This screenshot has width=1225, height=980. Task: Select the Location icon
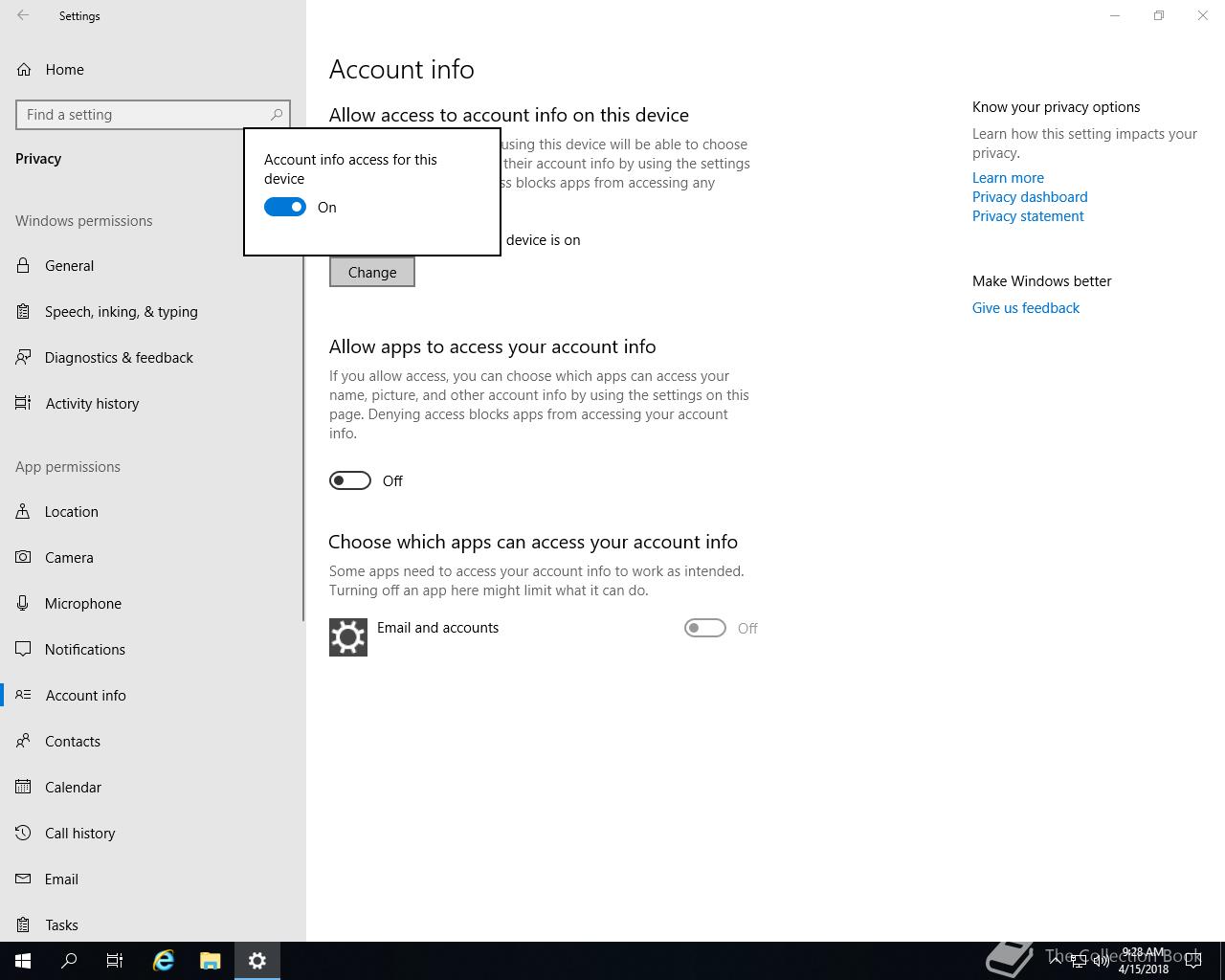tap(23, 511)
